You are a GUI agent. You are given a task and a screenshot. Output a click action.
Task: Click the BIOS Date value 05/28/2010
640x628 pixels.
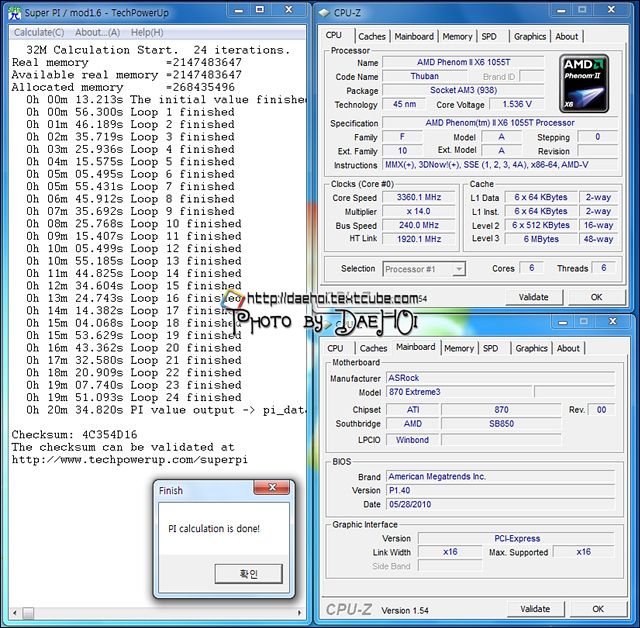click(x=500, y=504)
